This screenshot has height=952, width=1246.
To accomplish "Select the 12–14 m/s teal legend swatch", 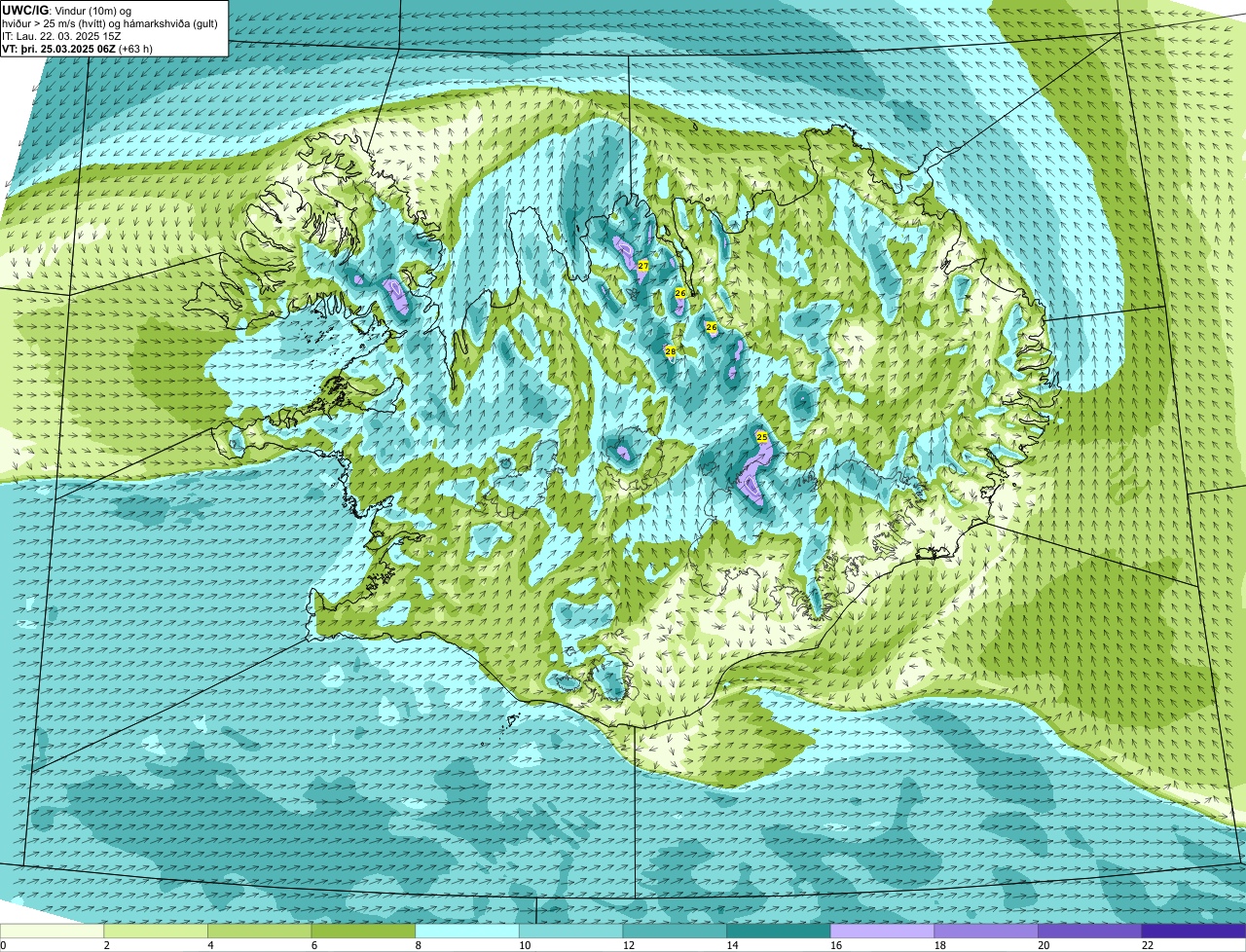I will [x=675, y=931].
